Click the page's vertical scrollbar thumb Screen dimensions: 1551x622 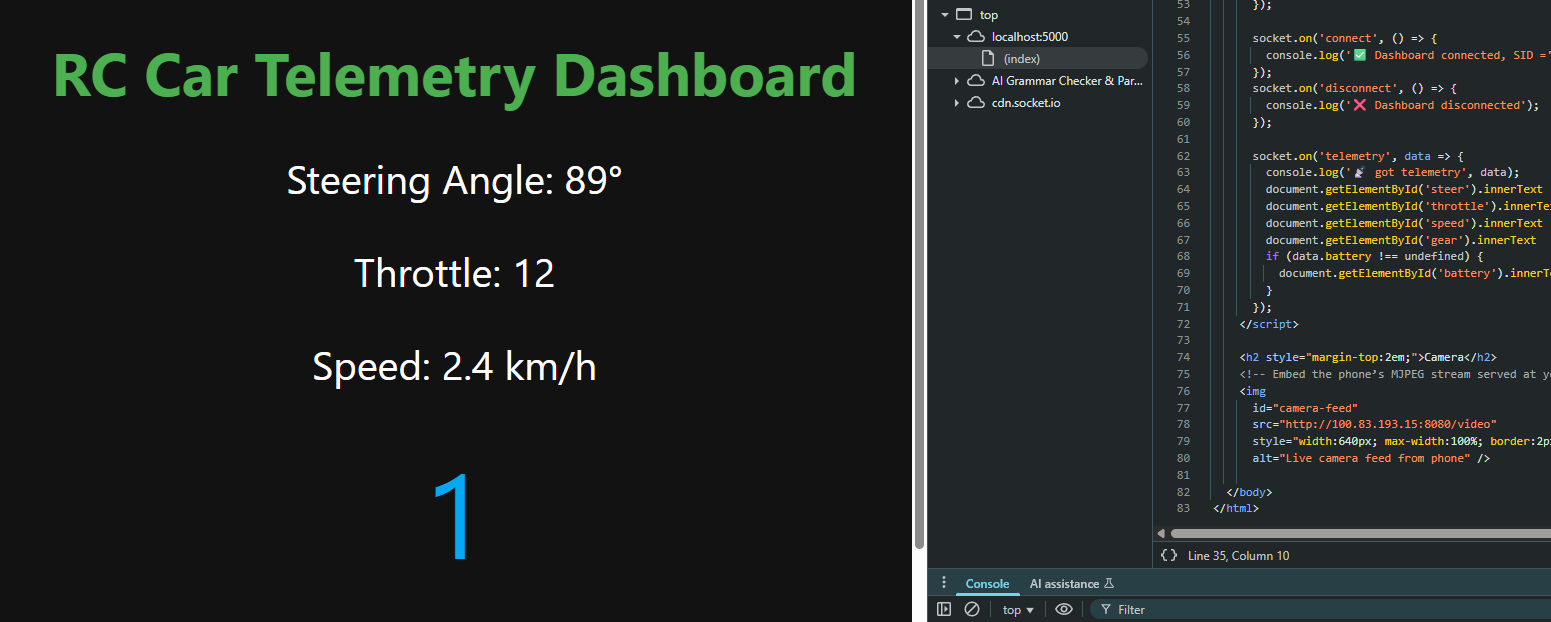(x=918, y=274)
